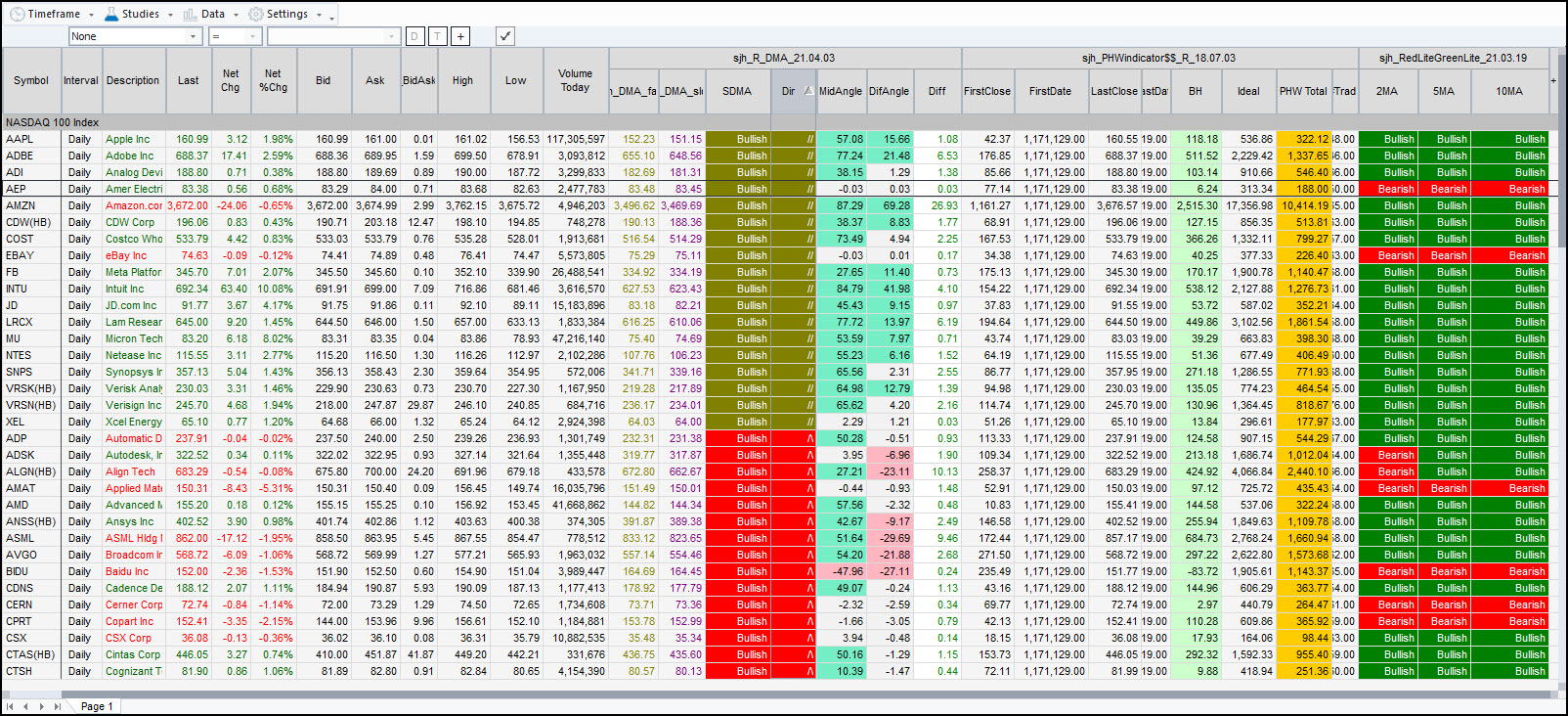Click AMZN's orange PHW Total 10,414.19 cell
This screenshot has height=716, width=1568.
(1303, 205)
